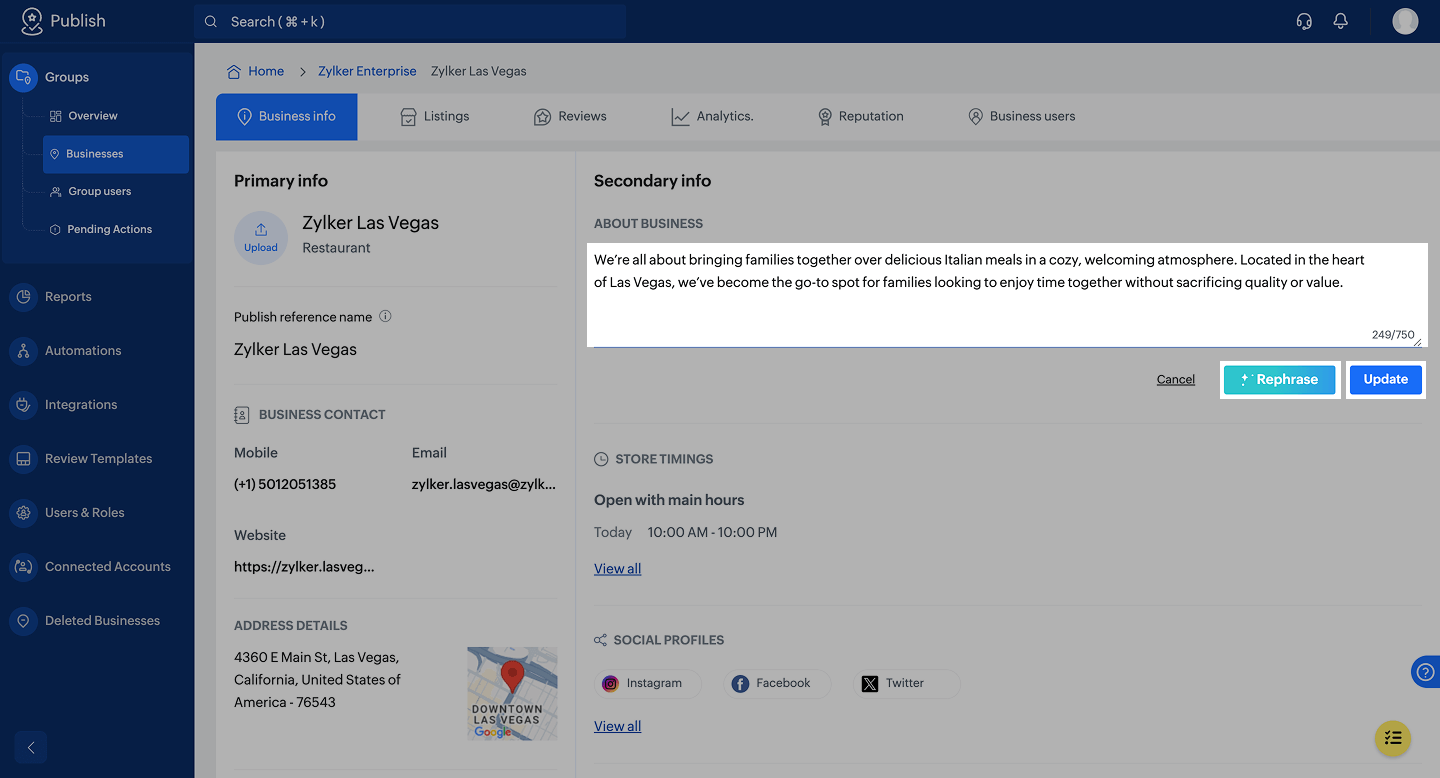Open Review Templates in sidebar
1440x778 pixels.
pos(97,459)
